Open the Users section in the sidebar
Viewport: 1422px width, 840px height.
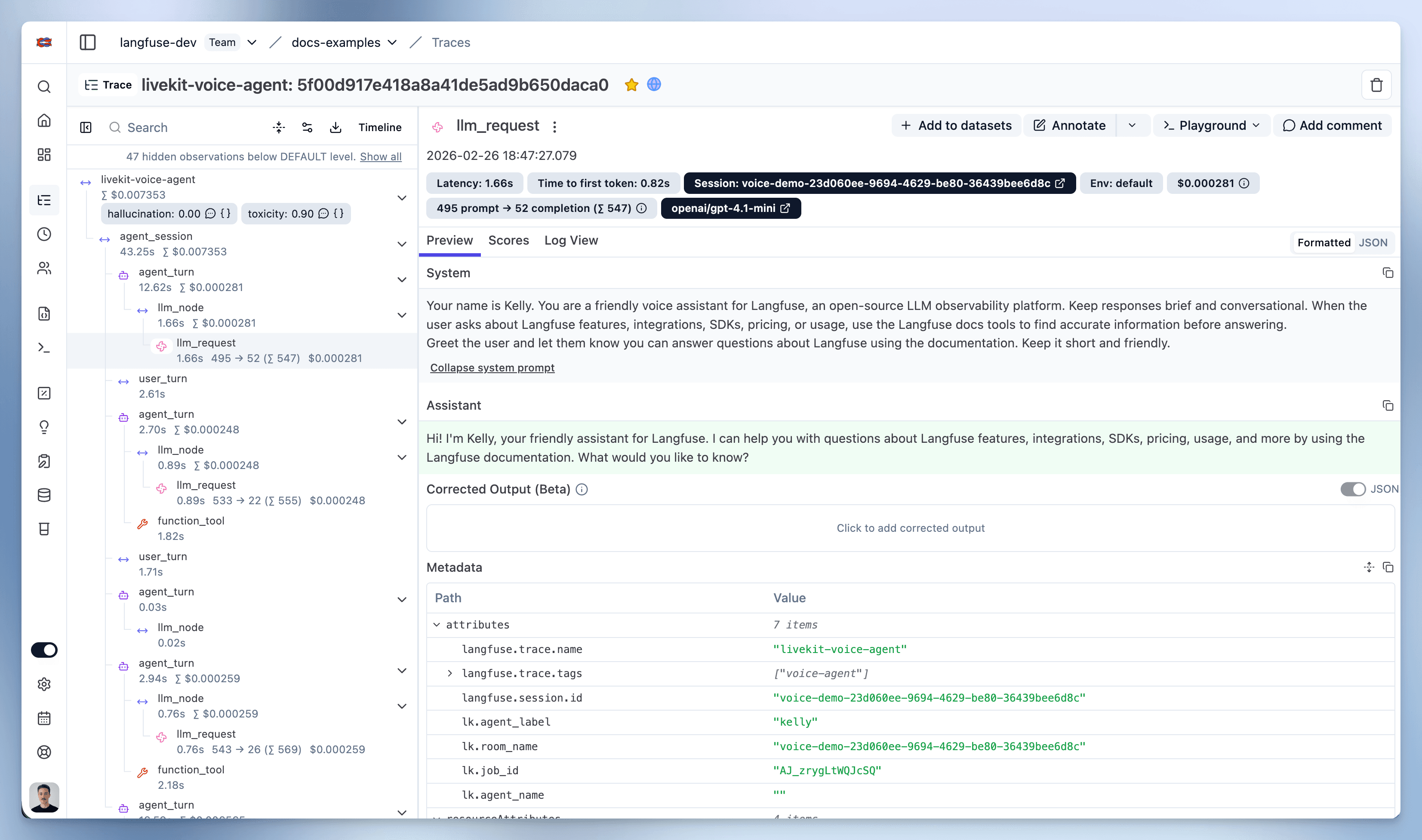click(44, 269)
